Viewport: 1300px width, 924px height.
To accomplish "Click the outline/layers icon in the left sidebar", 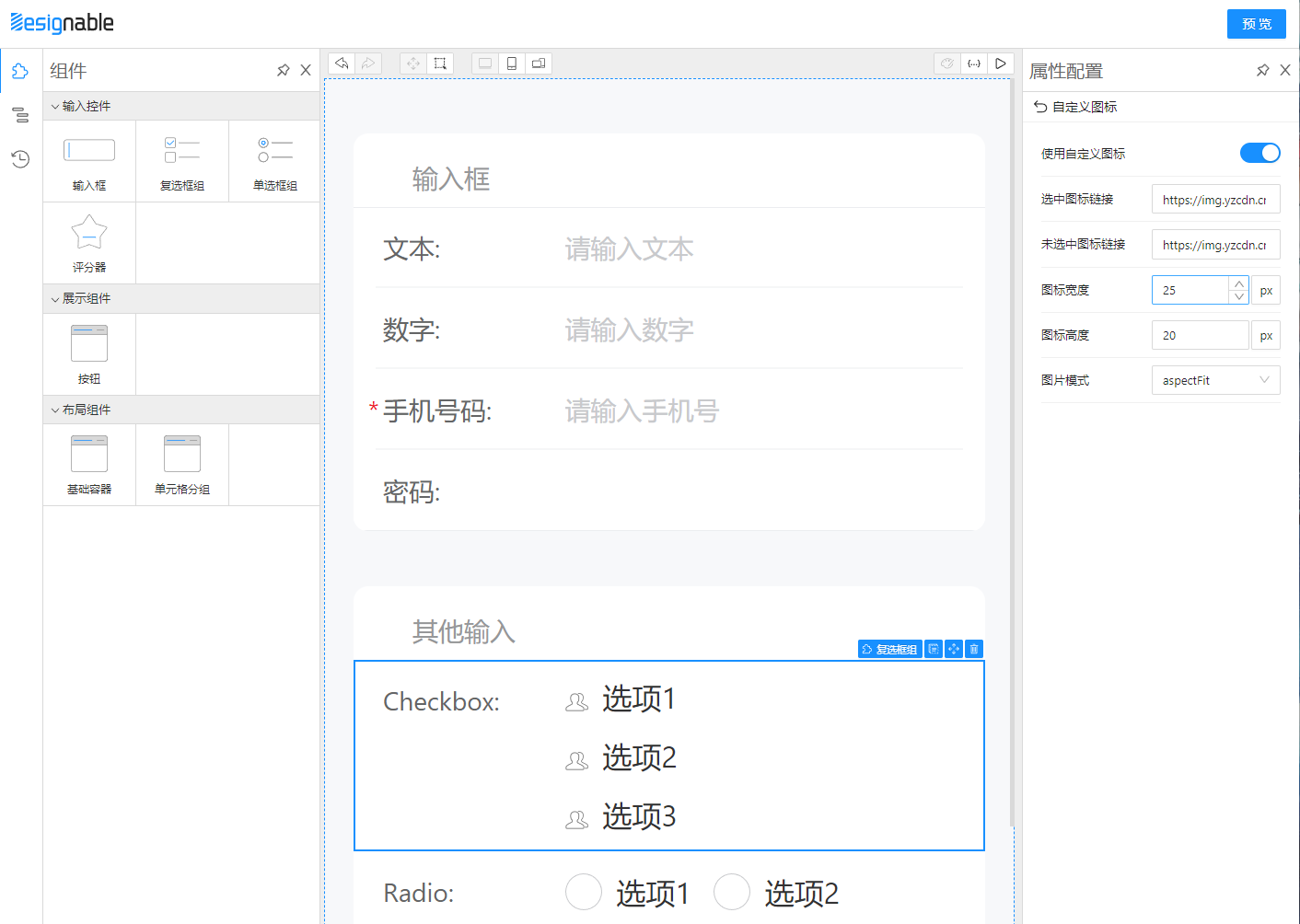I will point(19,114).
